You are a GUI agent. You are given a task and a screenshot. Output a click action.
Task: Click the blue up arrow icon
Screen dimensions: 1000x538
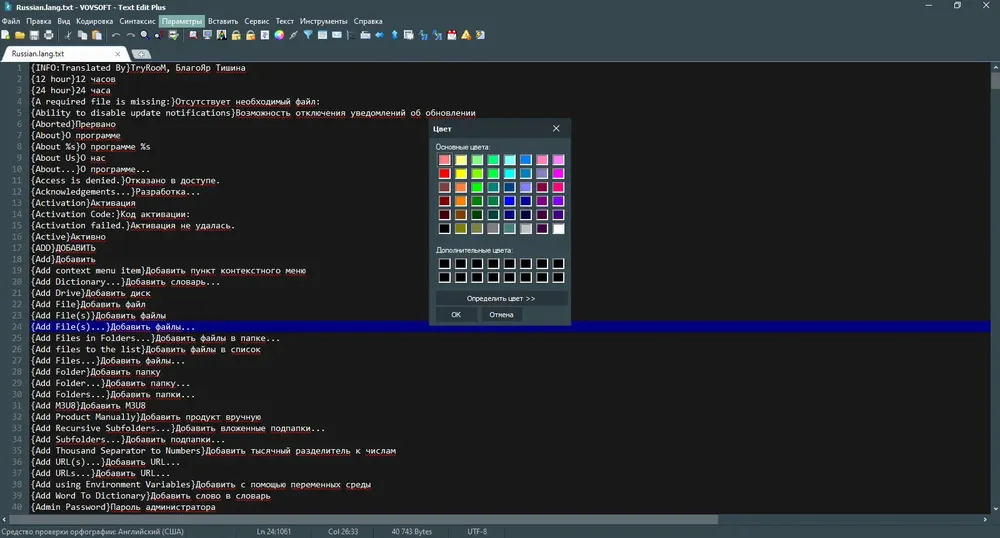394,35
